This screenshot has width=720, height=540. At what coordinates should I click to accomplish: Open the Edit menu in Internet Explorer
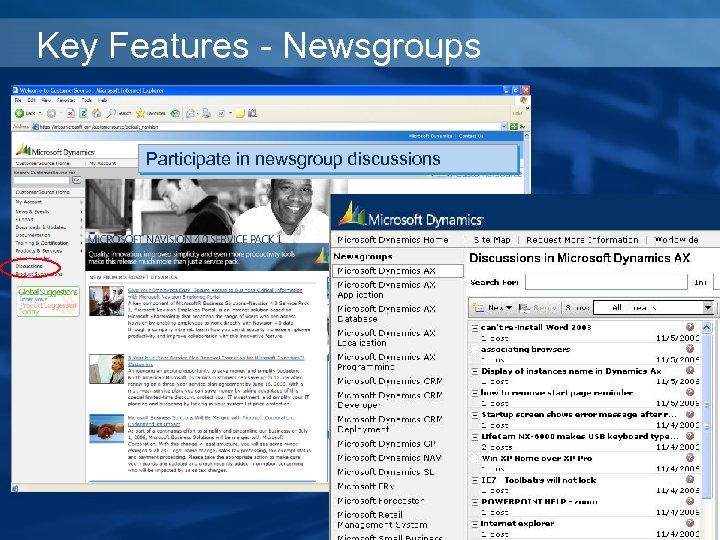(x=31, y=100)
